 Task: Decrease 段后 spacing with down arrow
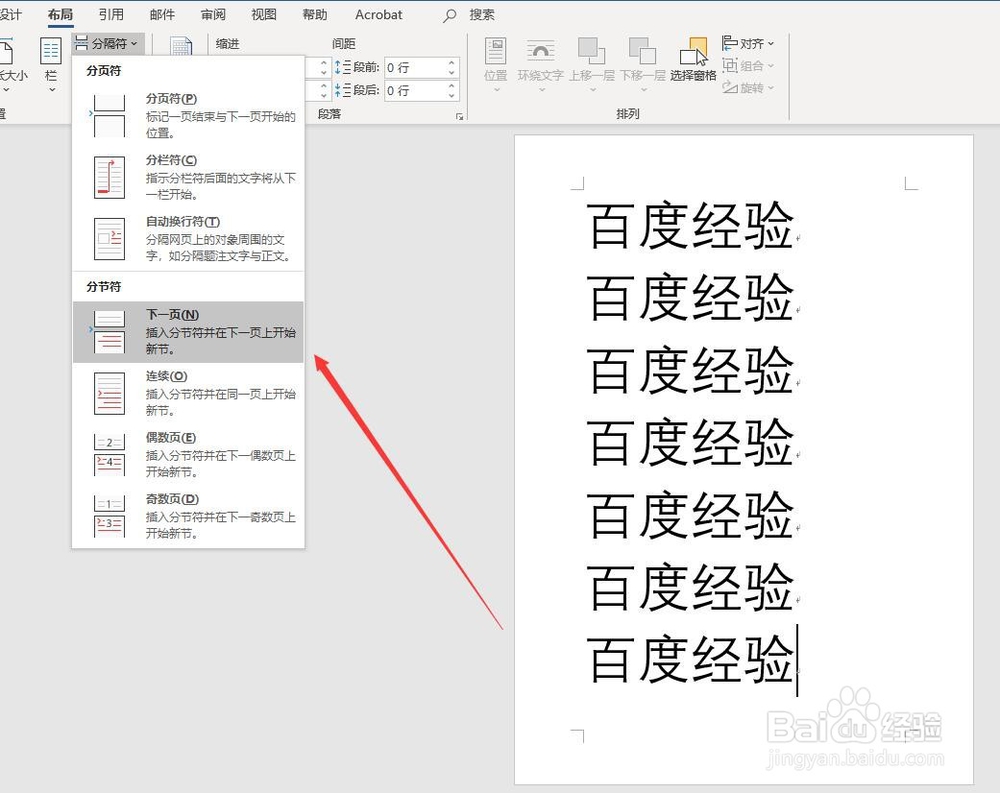click(x=452, y=95)
